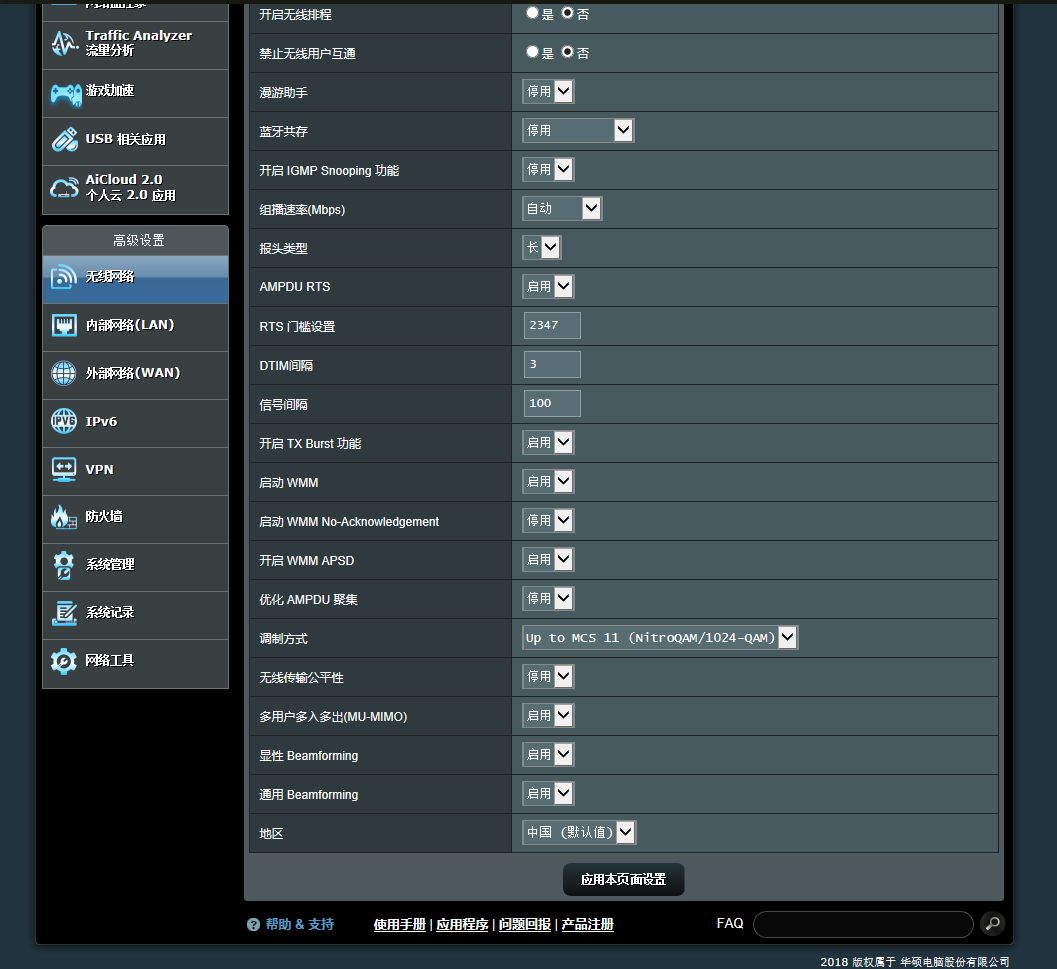Go to 系统管理 in the sidebar
Viewport: 1057px width, 969px height.
click(x=135, y=566)
